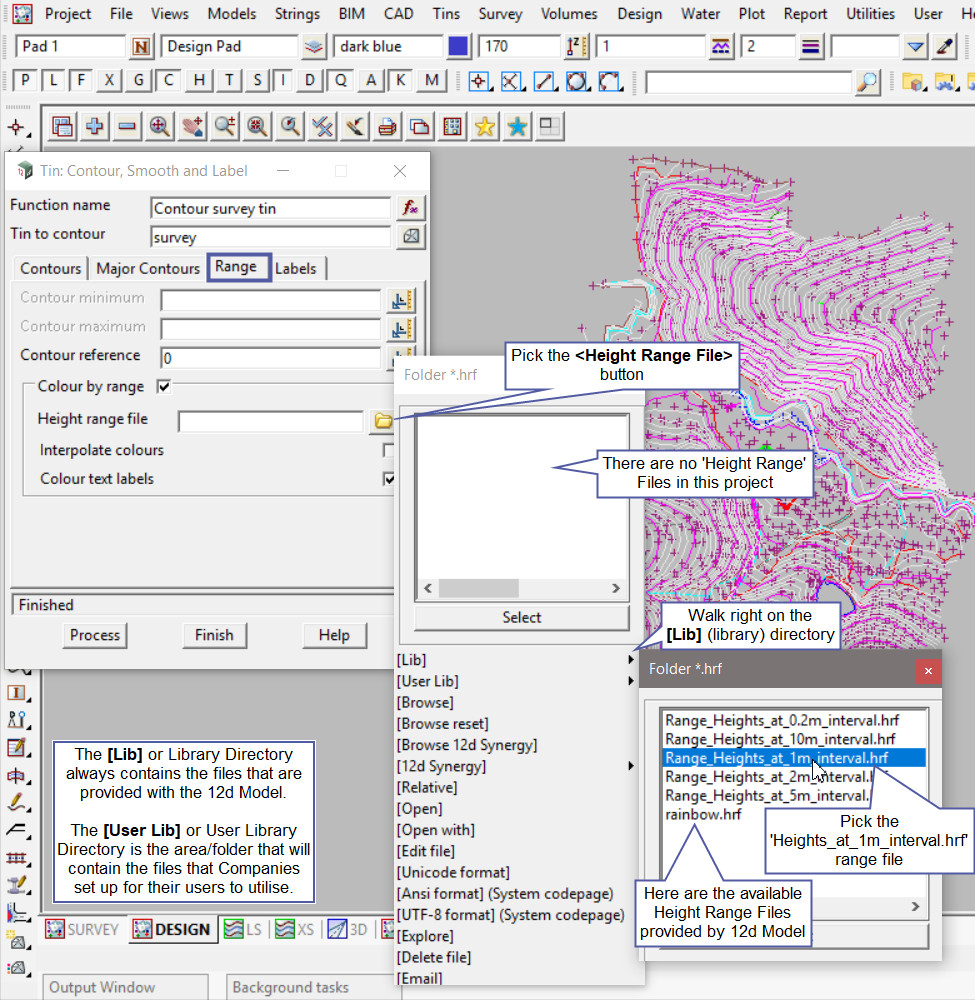Click the magnifier icon beside the search field
This screenshot has width=975, height=1000.
(x=867, y=82)
